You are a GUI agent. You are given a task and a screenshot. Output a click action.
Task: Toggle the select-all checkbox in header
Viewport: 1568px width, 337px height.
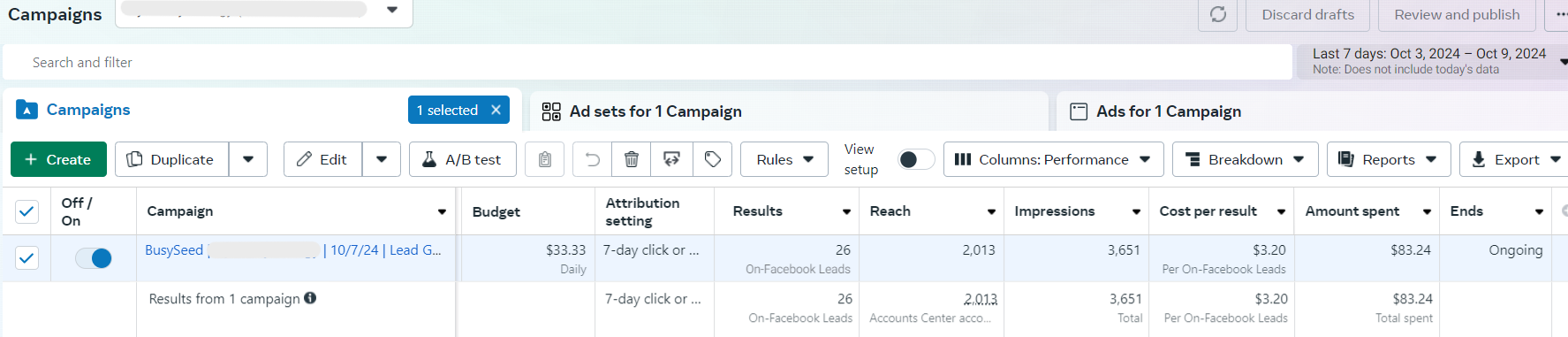27,211
